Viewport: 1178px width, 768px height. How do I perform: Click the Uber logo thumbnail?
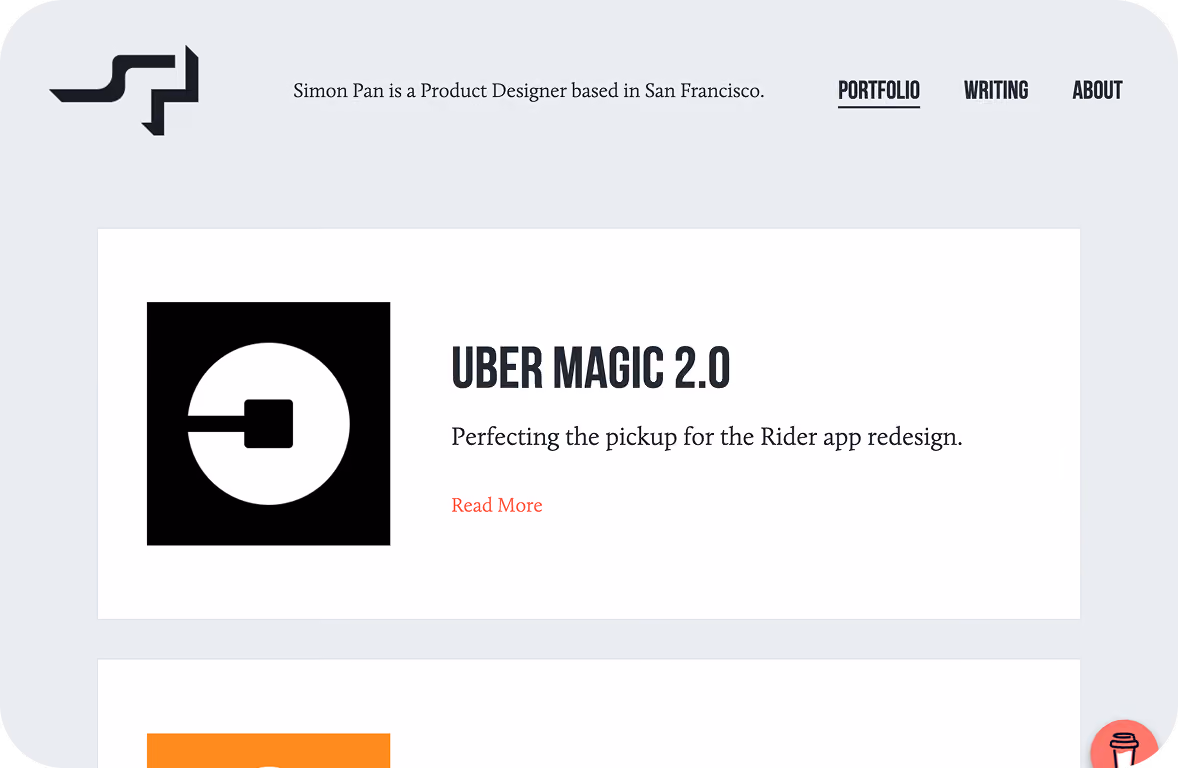pyautogui.click(x=268, y=424)
